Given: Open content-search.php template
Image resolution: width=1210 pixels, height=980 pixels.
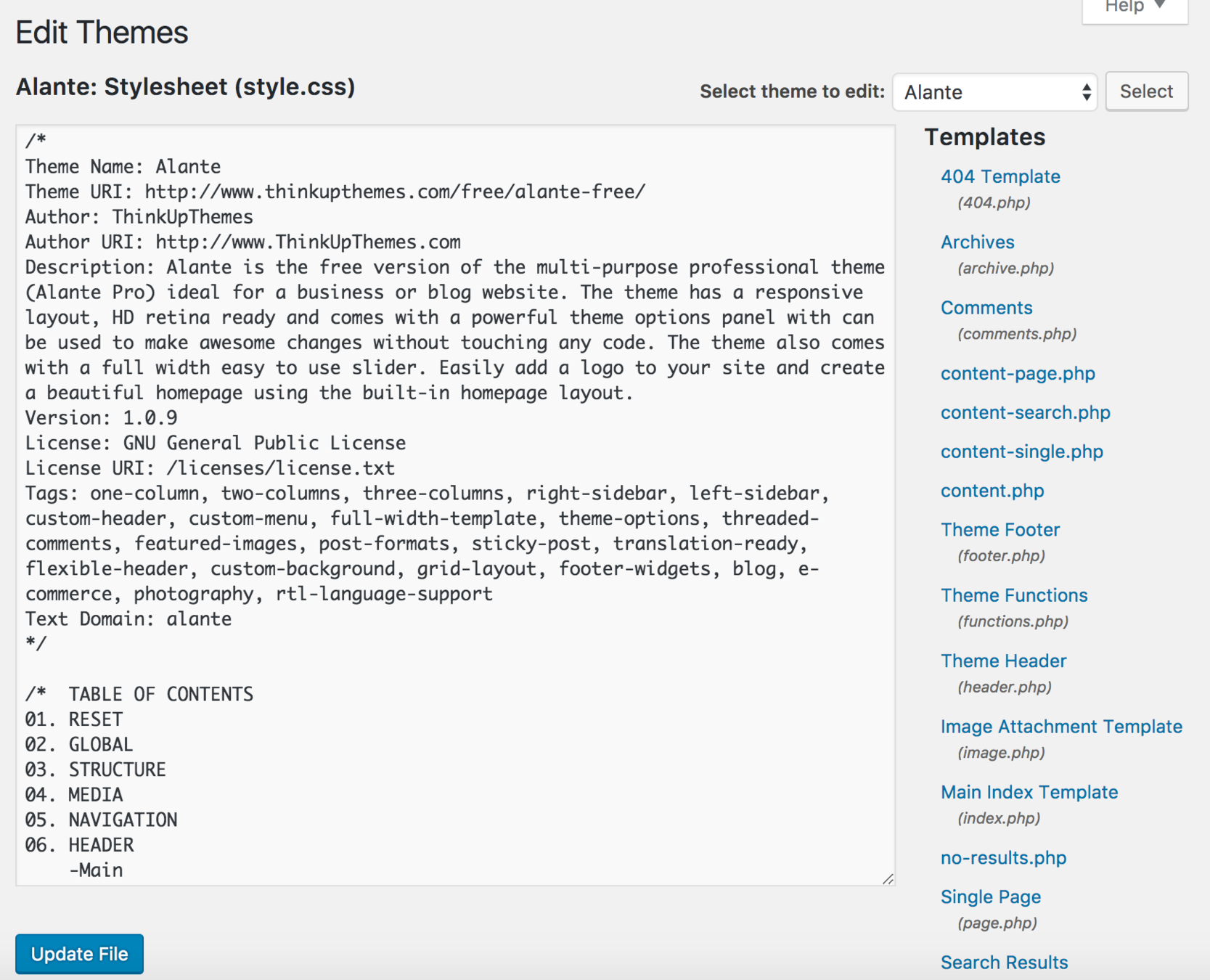Looking at the screenshot, I should (x=1026, y=412).
